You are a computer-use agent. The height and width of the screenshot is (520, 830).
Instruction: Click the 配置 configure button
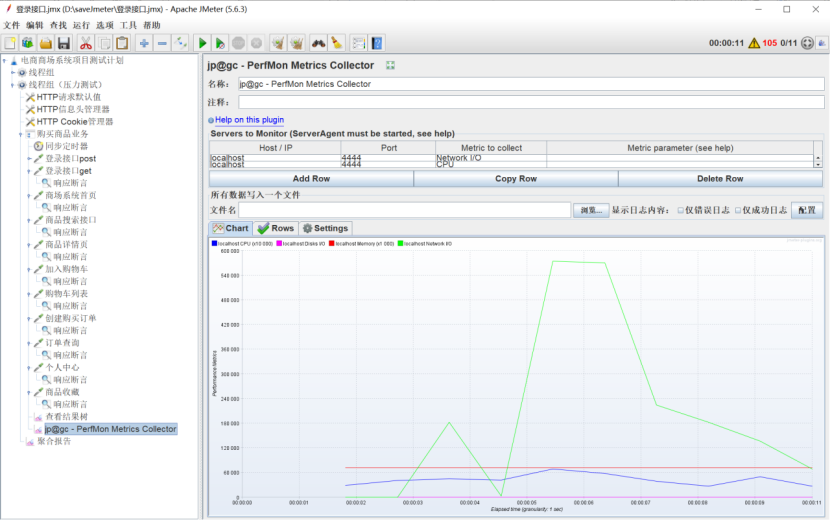(x=807, y=210)
